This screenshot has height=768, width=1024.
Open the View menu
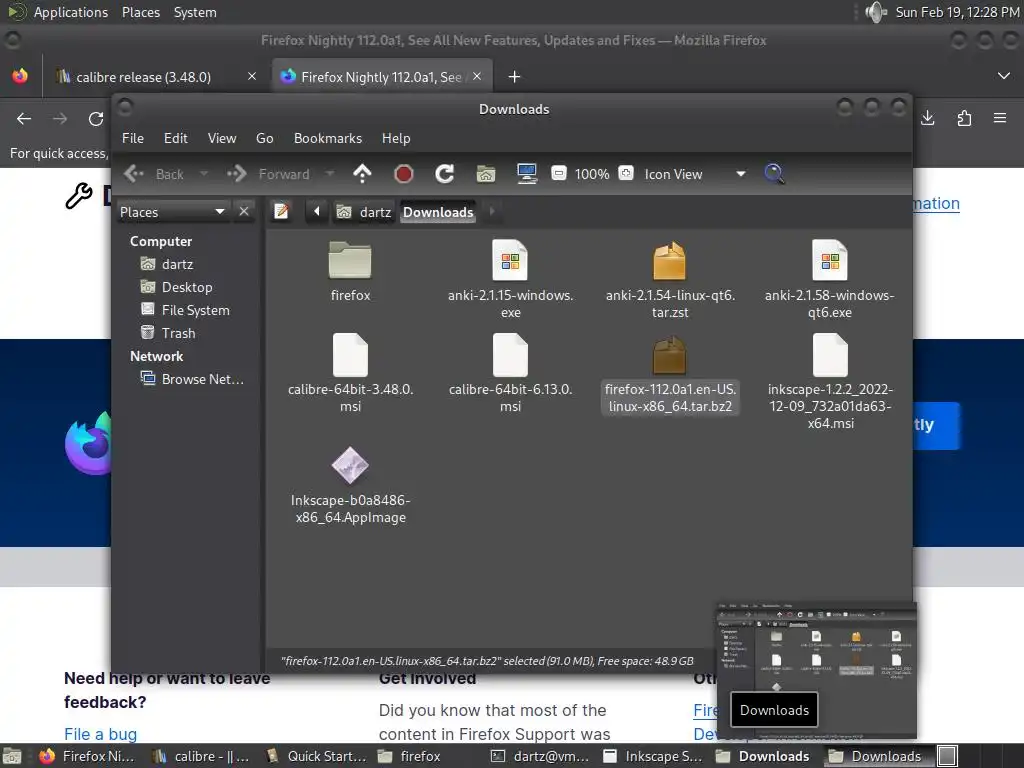coord(222,138)
